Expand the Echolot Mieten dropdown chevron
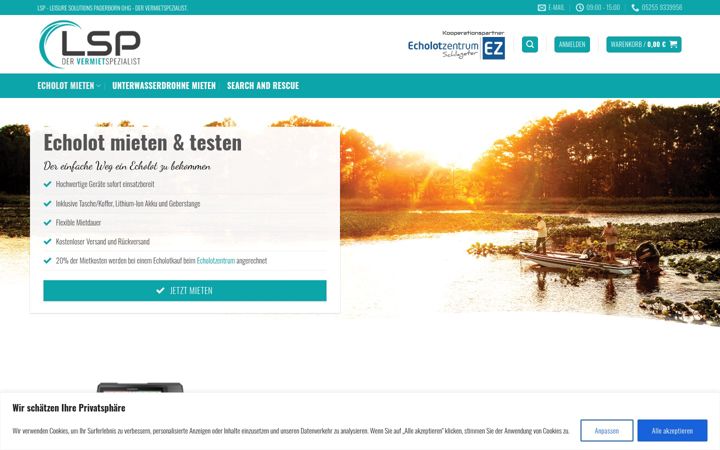This screenshot has width=720, height=450. pos(99,86)
